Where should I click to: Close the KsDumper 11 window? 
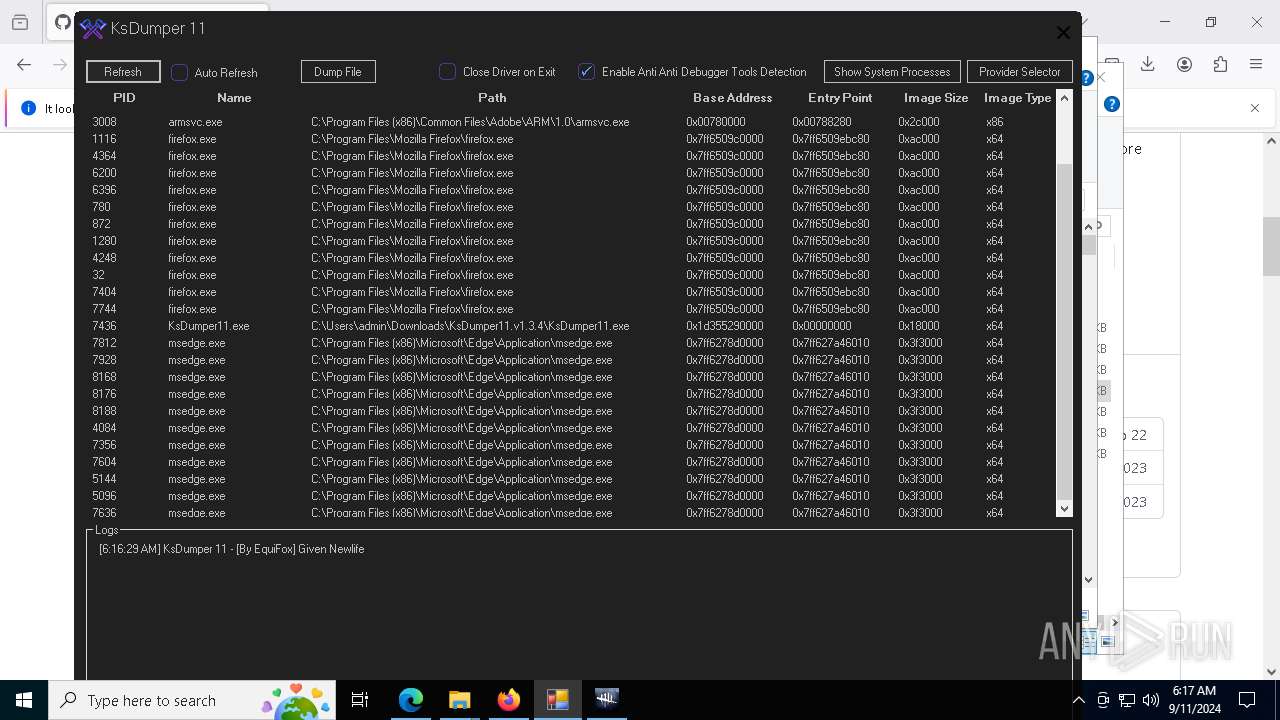point(1063,32)
